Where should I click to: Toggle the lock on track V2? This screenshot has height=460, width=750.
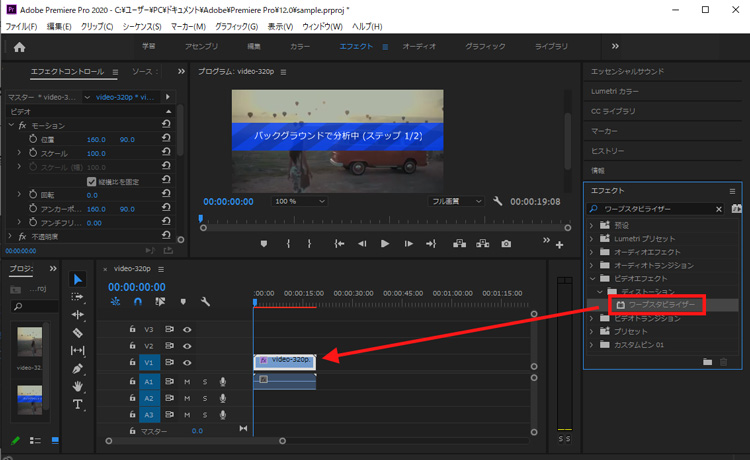click(131, 346)
